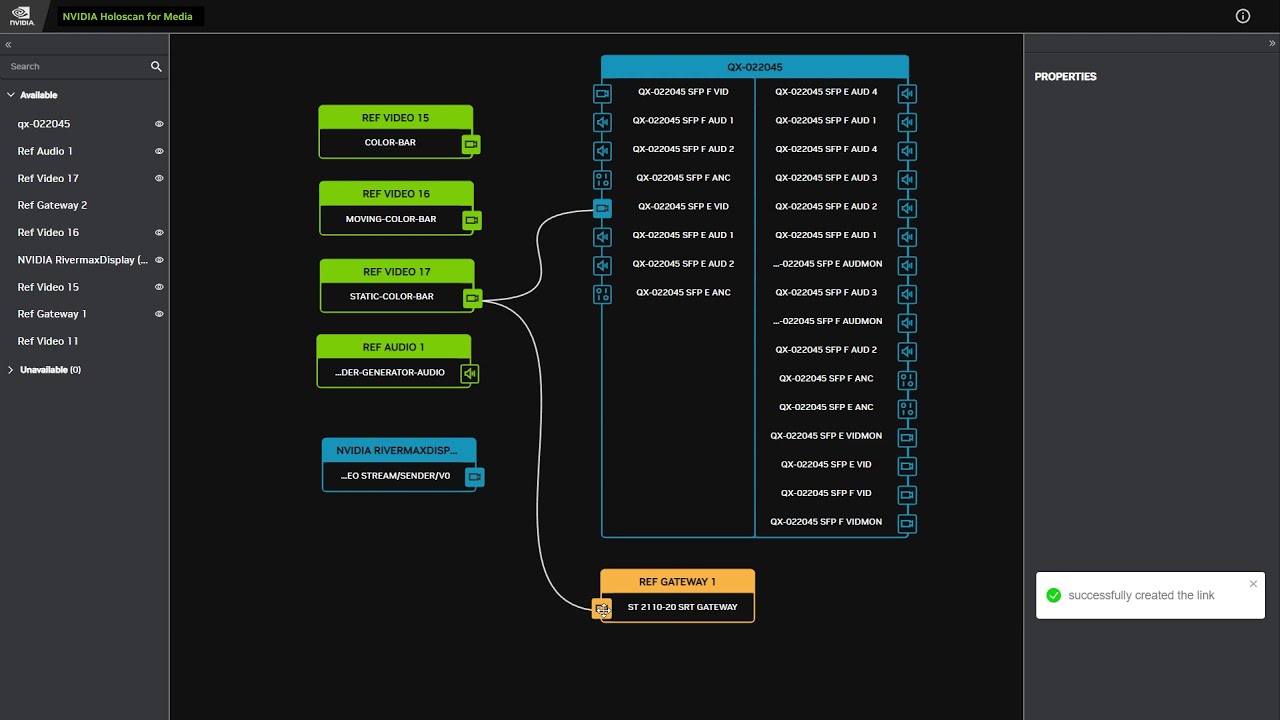Image resolution: width=1280 pixels, height=720 pixels.
Task: Toggle visibility of Ref Video 16
Action: pyautogui.click(x=159, y=232)
